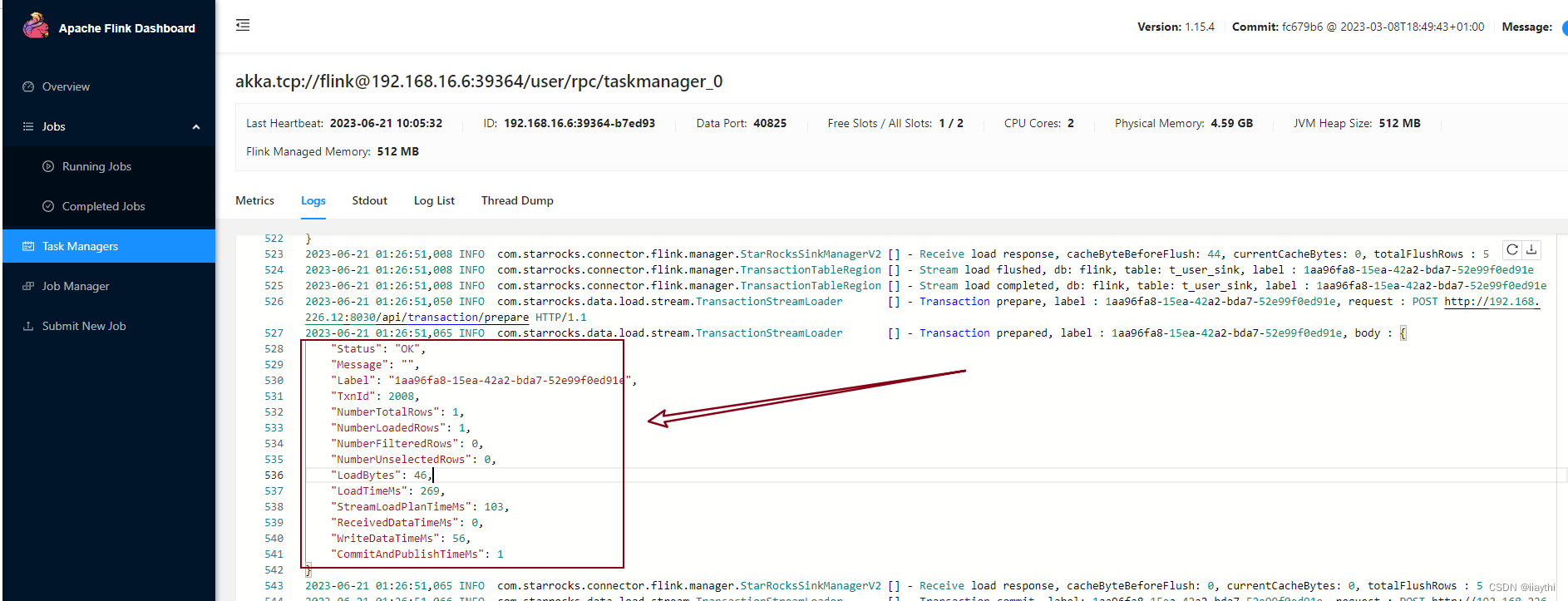Viewport: 1568px width, 601px height.
Task: Click the "NumberTotalRows": 1 line
Action: [x=397, y=412]
